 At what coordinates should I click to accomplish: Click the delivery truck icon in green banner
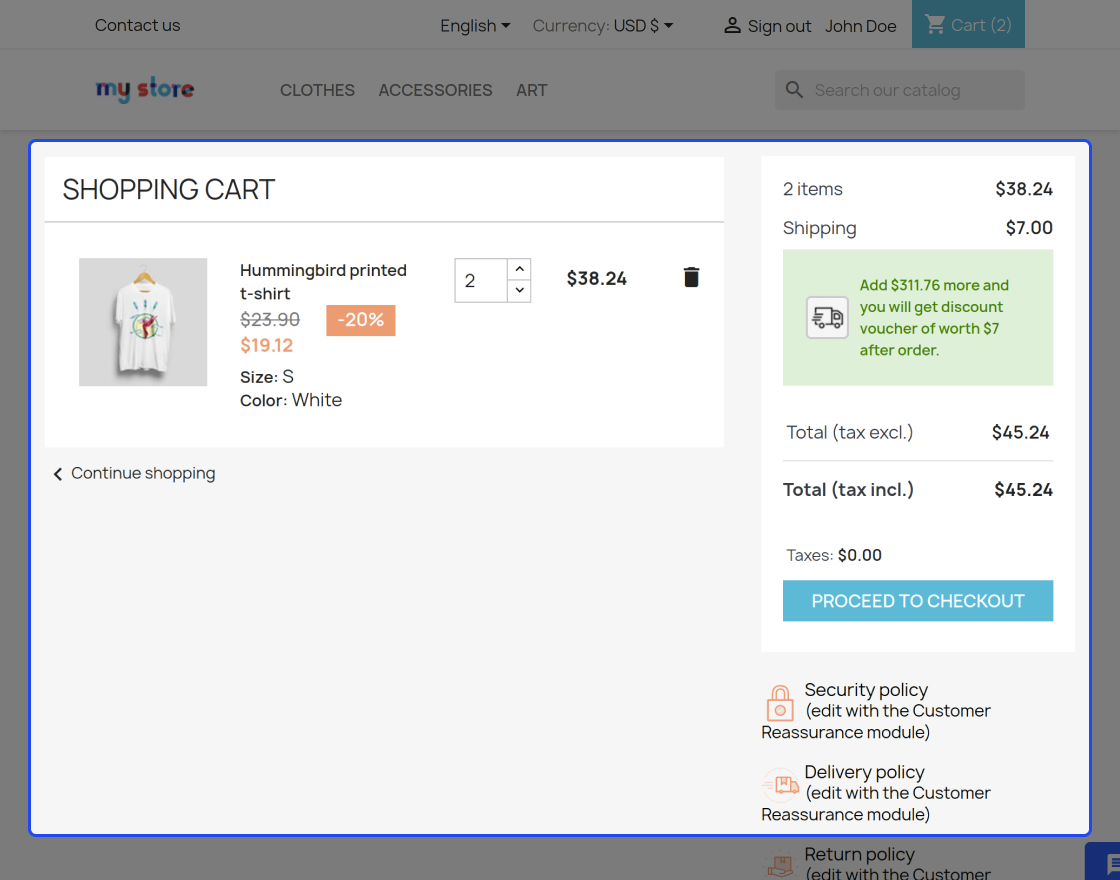point(827,317)
